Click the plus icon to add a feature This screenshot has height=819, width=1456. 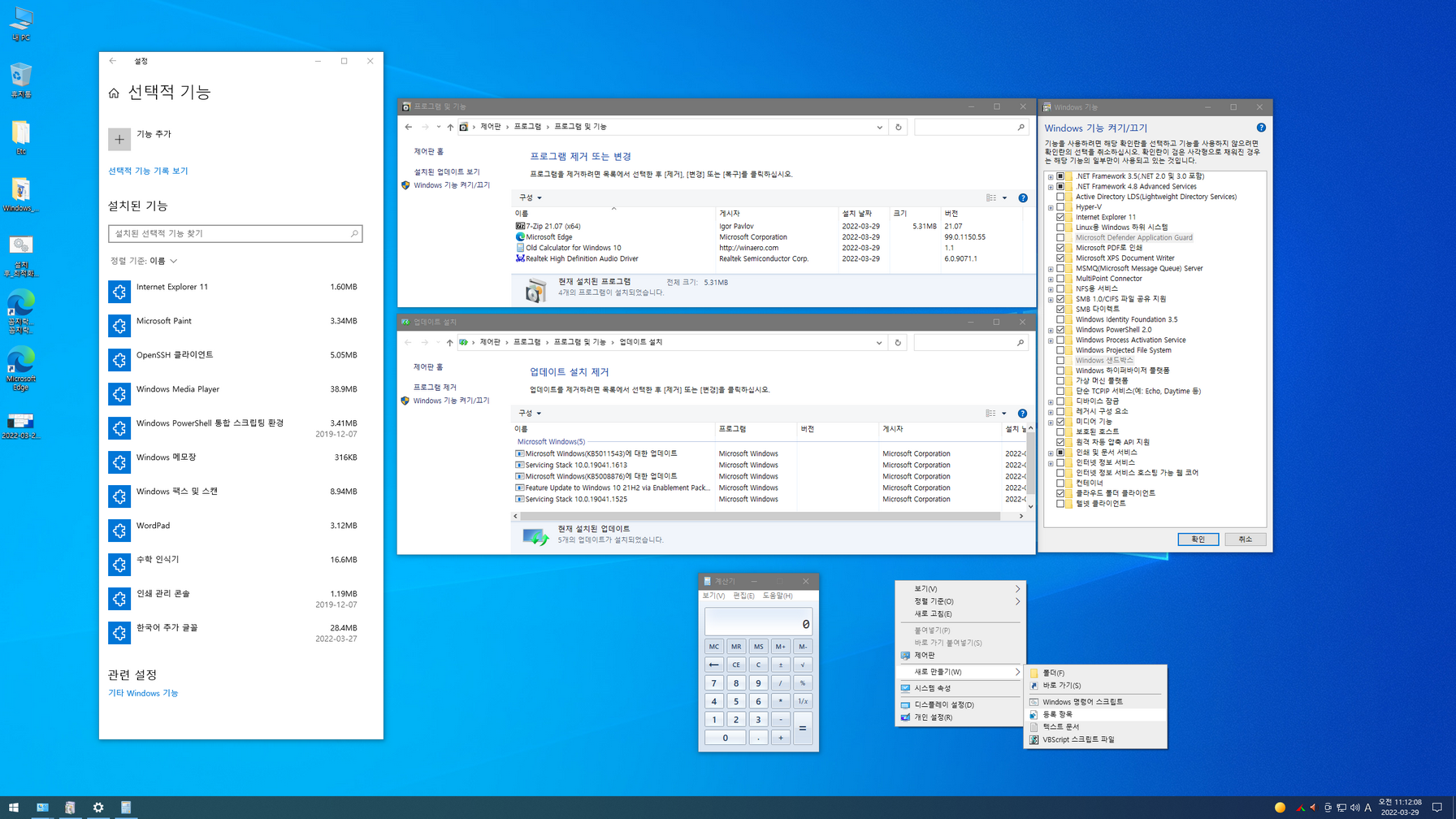click(119, 139)
